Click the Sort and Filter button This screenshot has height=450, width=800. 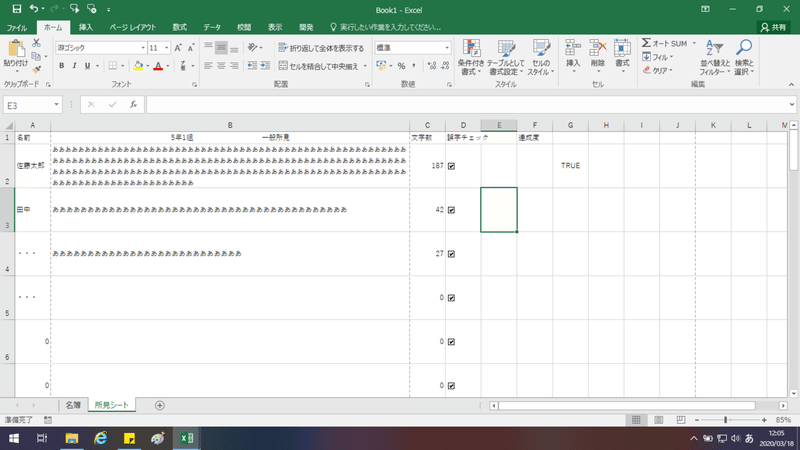714,58
